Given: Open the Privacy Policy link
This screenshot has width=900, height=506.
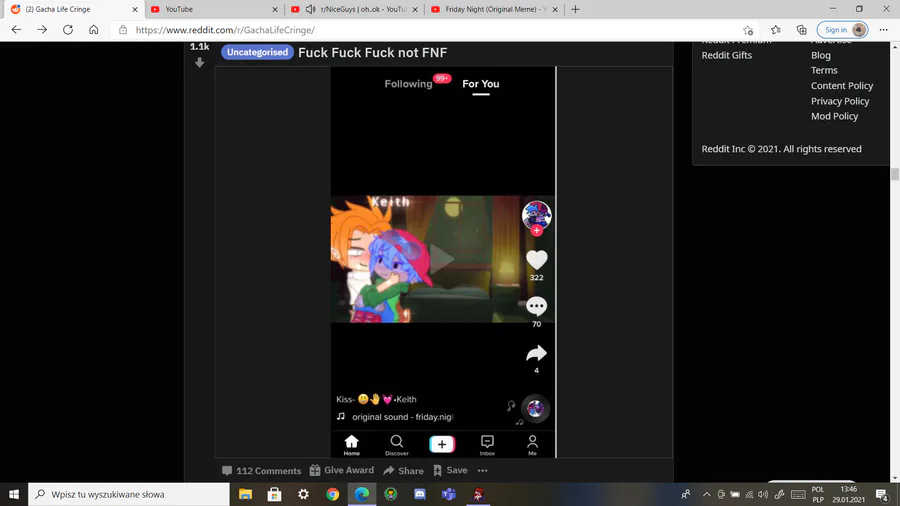Looking at the screenshot, I should pos(840,101).
